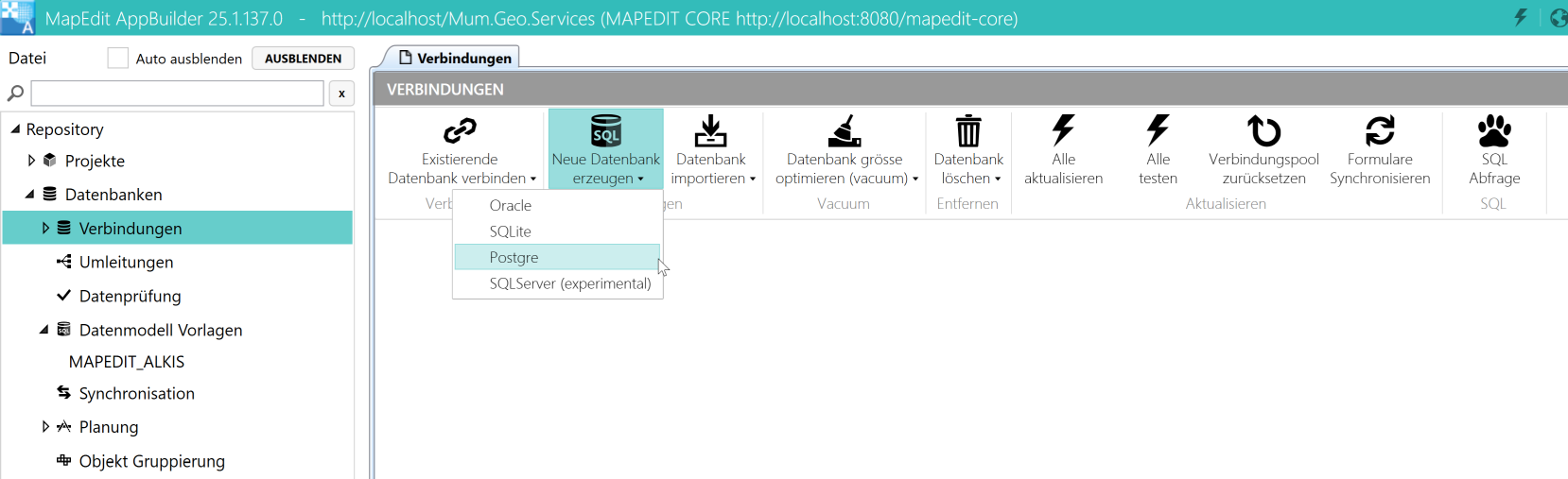Screen dimensions: 1568x479
Task: Click the Datenbank importieren icon
Action: tap(710, 131)
